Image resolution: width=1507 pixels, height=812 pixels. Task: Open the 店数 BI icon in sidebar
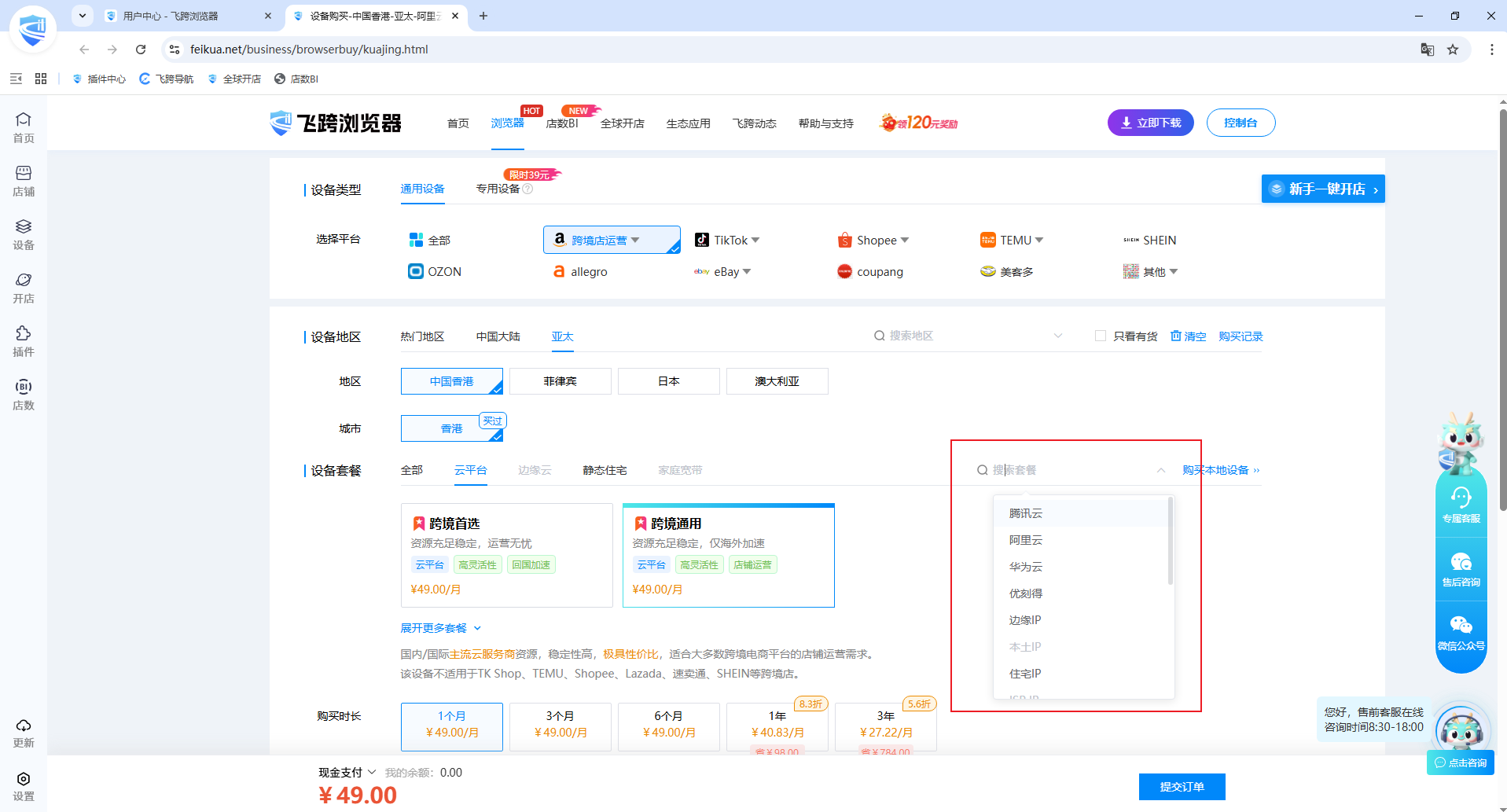pos(24,395)
